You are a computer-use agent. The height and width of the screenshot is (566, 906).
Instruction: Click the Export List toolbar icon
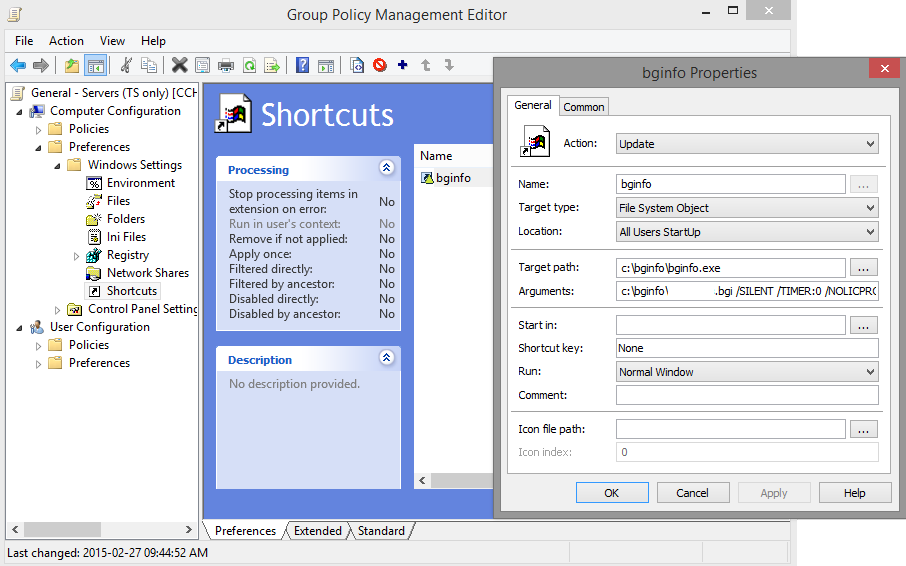tap(272, 65)
